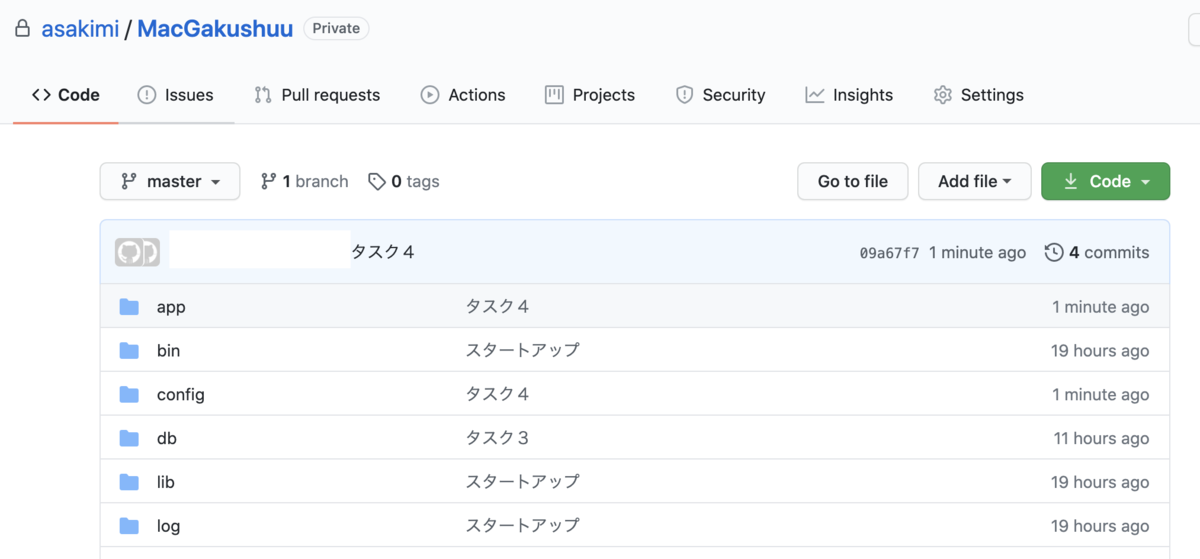Open the タスク4 commit in app row
Screen dimensions: 1200x559
coord(498,307)
